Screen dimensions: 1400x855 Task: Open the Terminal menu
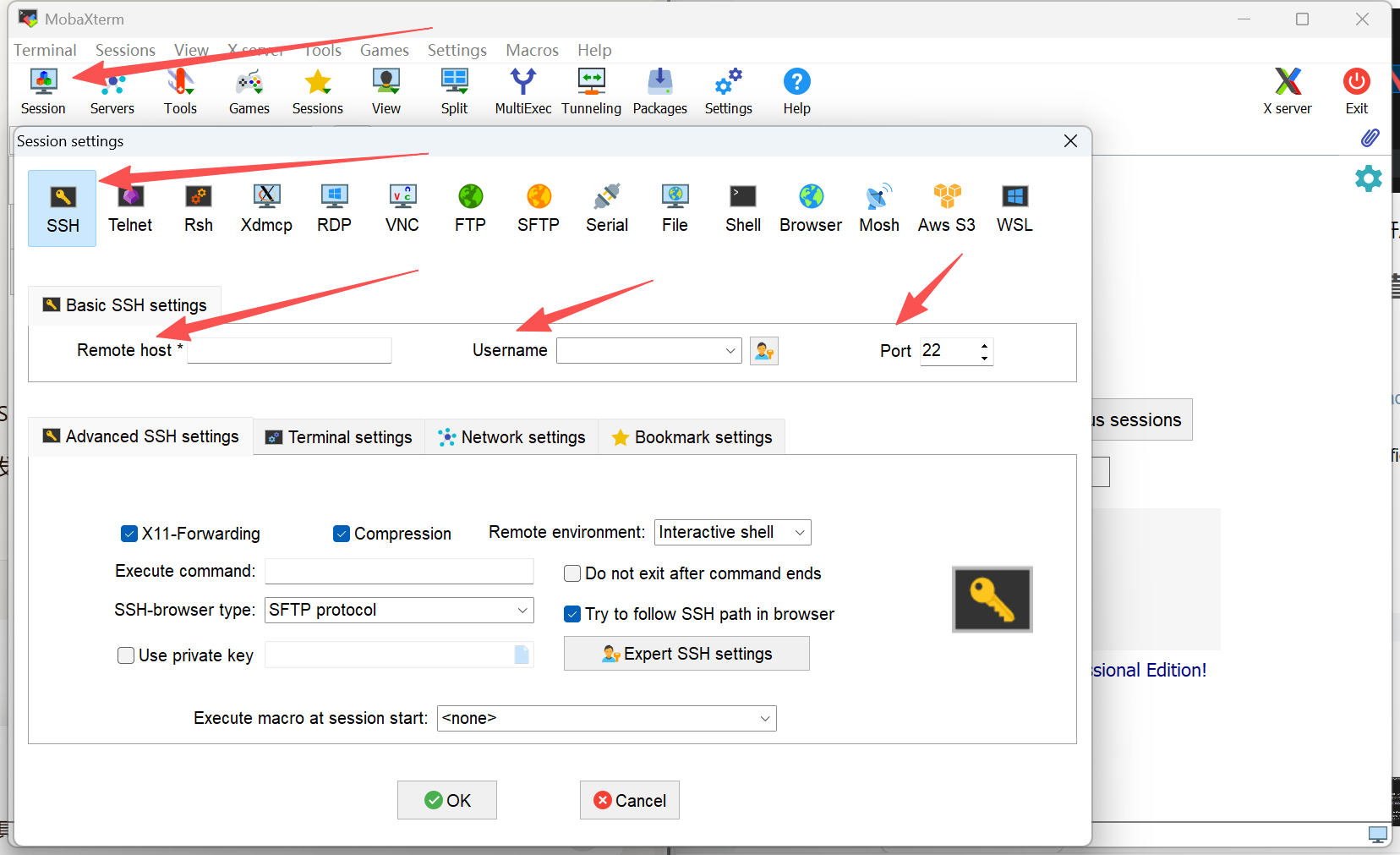pos(45,50)
